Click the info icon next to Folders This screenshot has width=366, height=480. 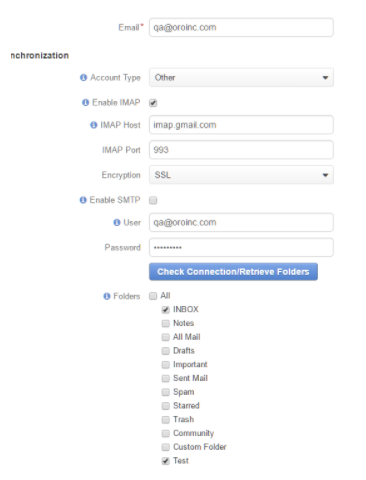(107, 296)
